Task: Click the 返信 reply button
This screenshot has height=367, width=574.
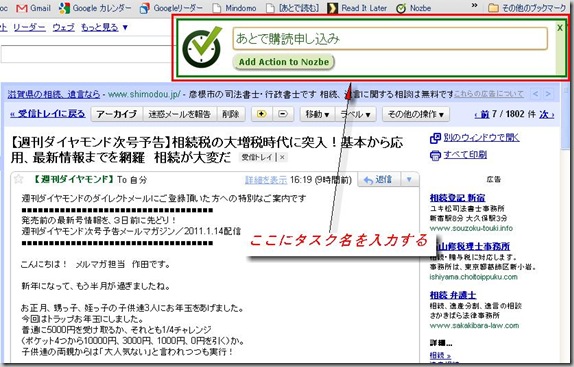Action: click(378, 180)
